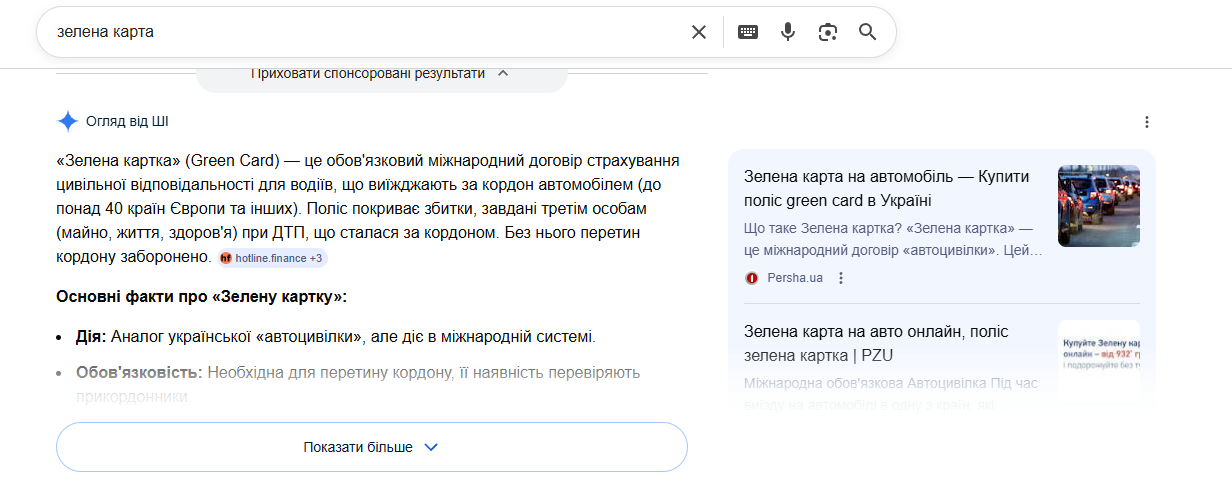Open AI overview three-dot options menu
The height and width of the screenshot is (477, 1232).
click(1147, 122)
